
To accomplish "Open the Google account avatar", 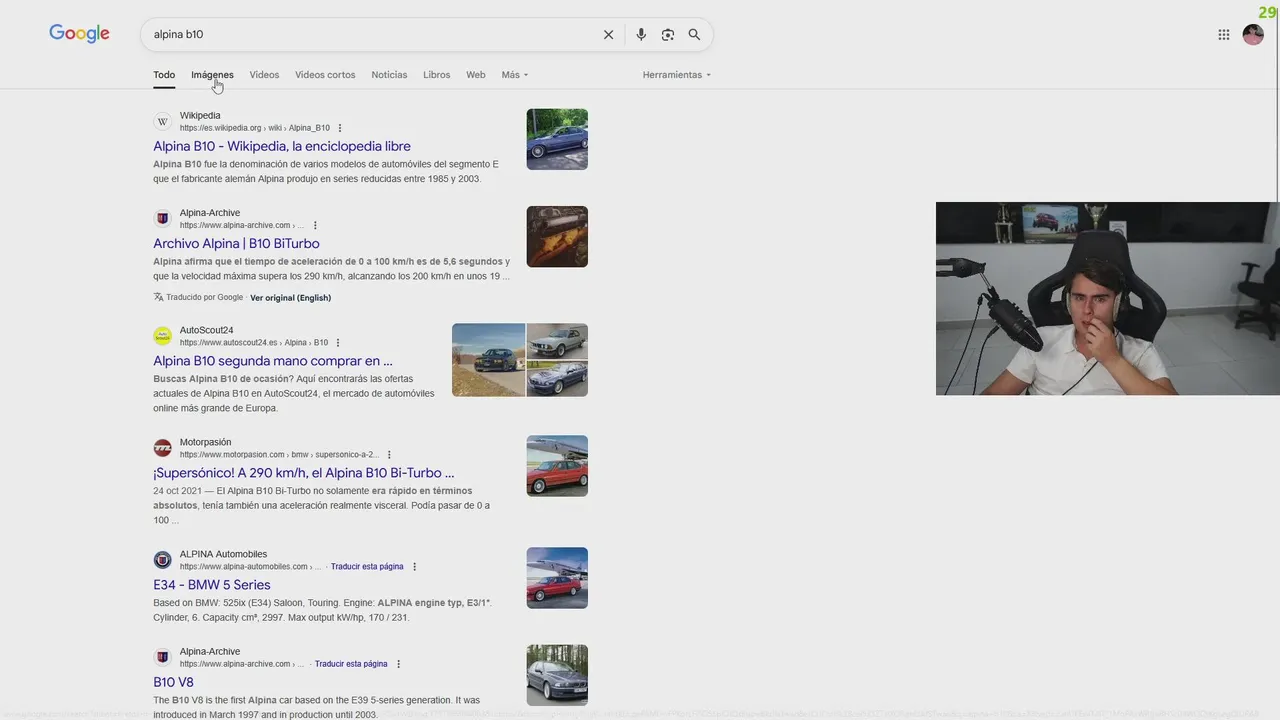I will click(1253, 35).
